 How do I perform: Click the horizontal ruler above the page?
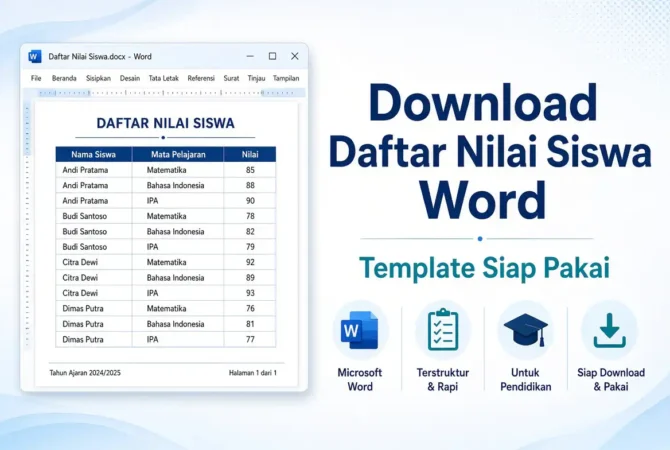coord(166,93)
